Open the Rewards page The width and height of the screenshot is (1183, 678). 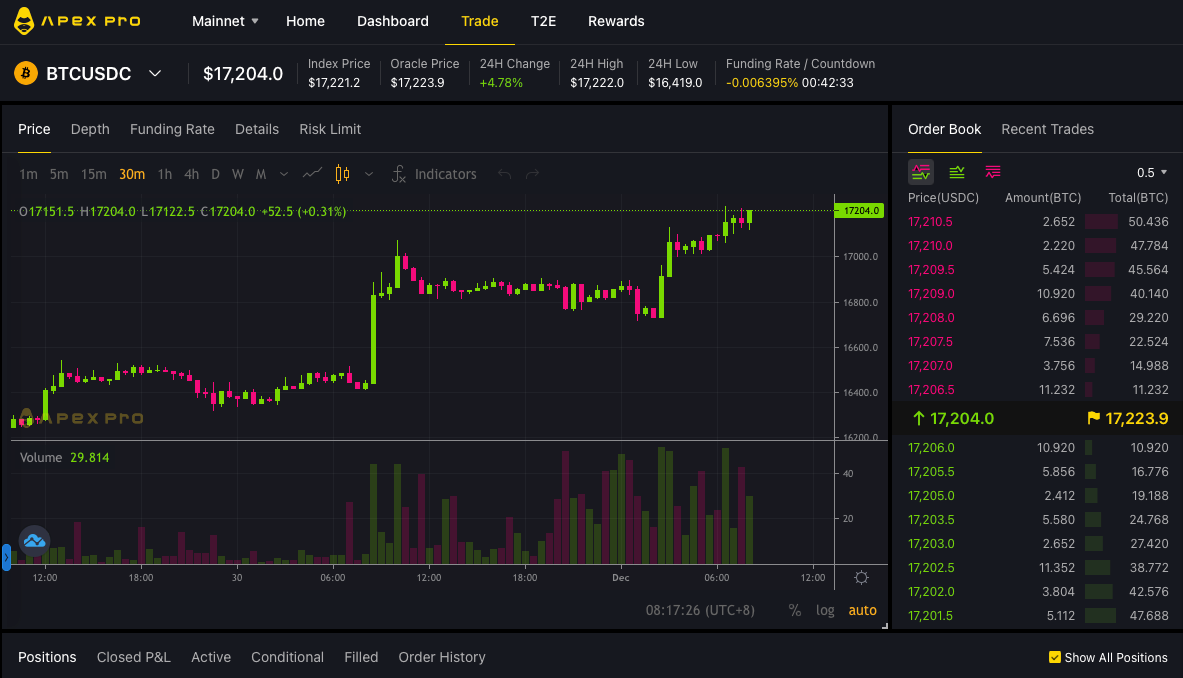pyautogui.click(x=616, y=21)
